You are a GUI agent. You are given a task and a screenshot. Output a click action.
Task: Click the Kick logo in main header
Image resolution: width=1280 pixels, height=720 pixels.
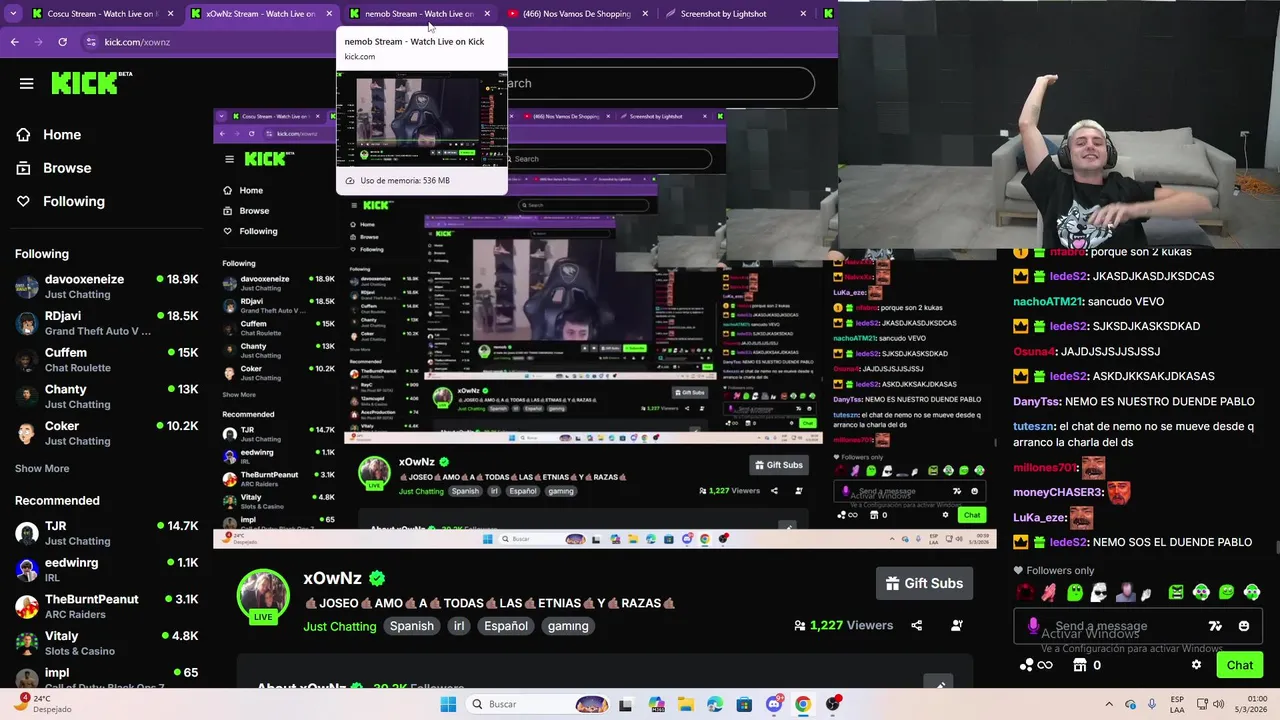pos(92,83)
